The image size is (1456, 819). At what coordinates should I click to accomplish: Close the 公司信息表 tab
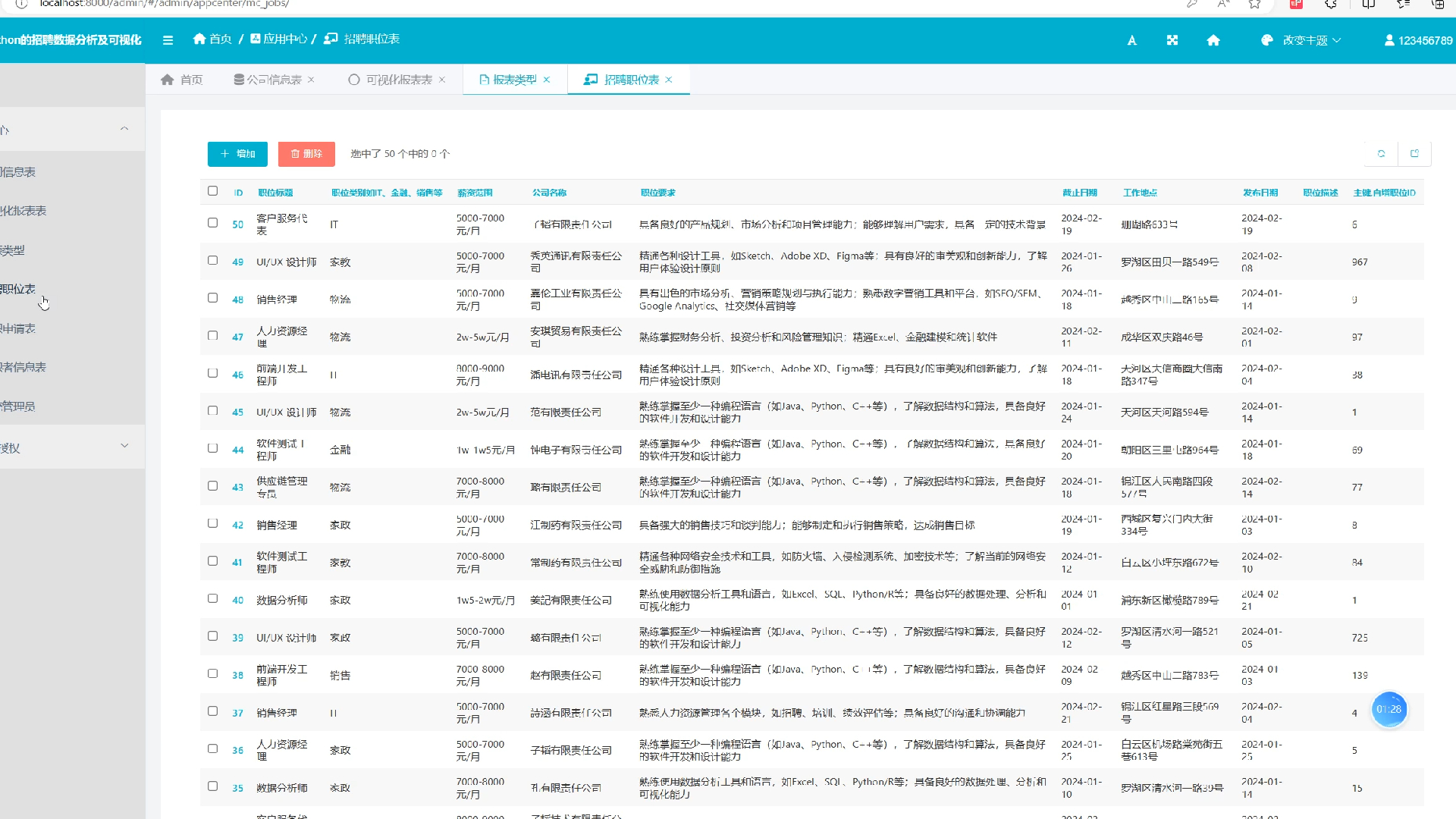coord(311,80)
